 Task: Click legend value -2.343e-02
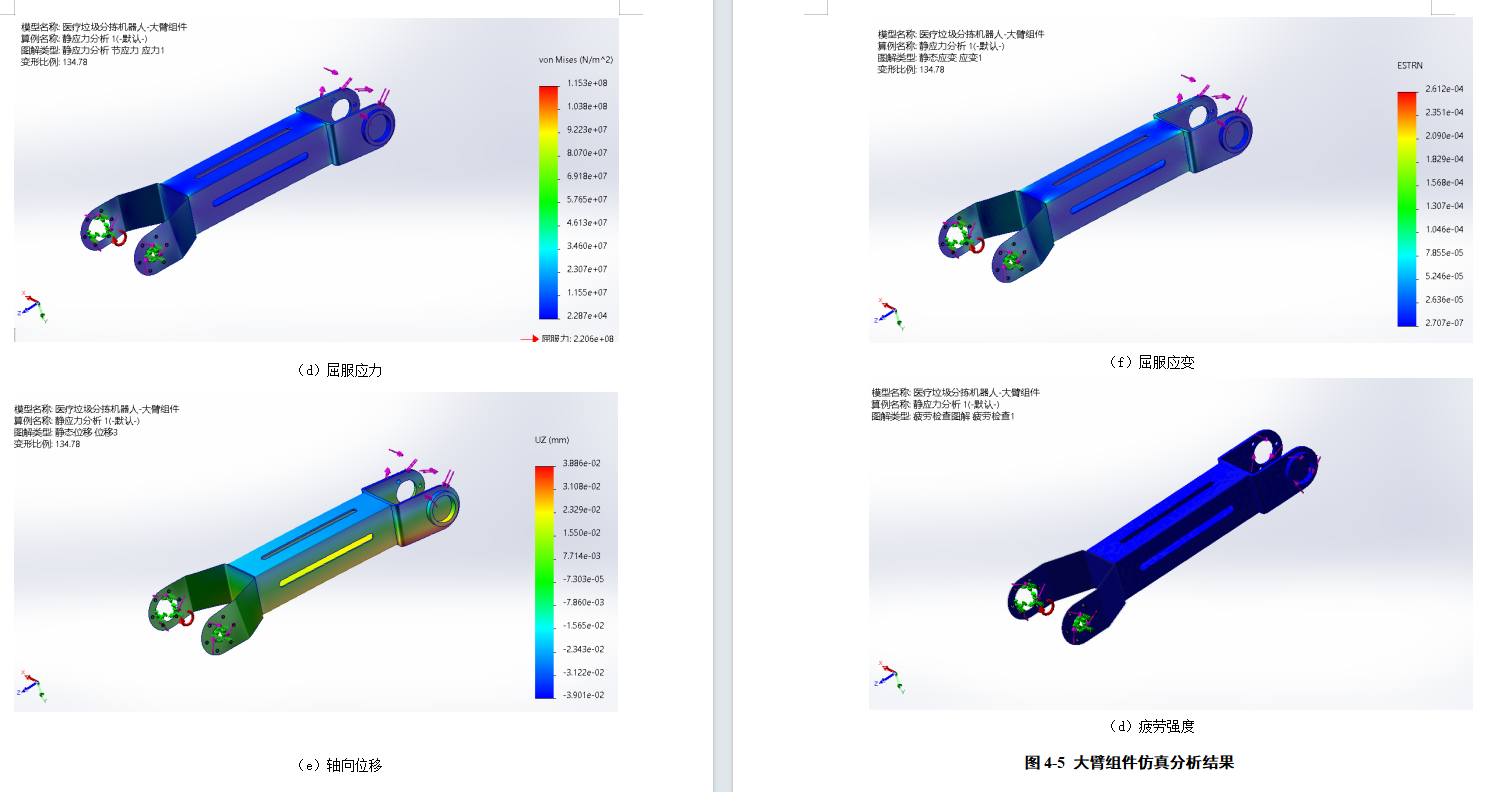[583, 649]
